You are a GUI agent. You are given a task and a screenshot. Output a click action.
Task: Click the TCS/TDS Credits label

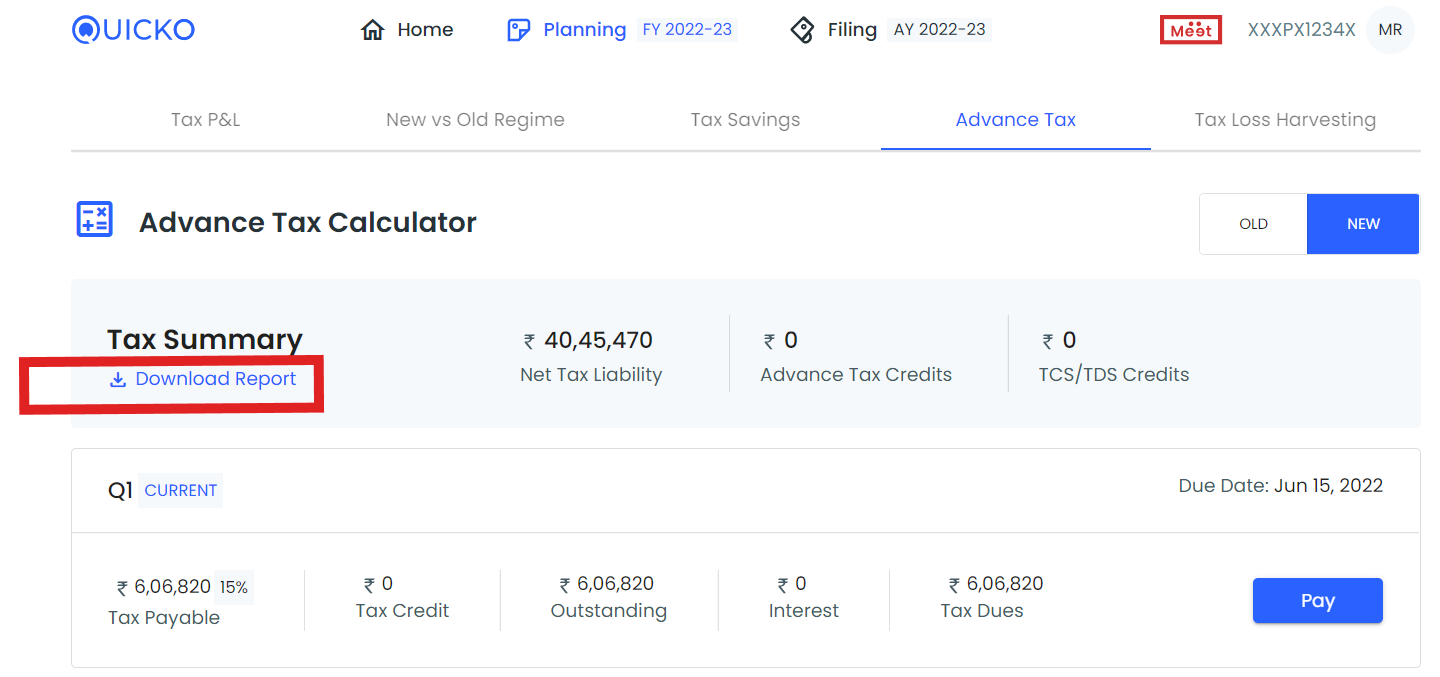1114,375
